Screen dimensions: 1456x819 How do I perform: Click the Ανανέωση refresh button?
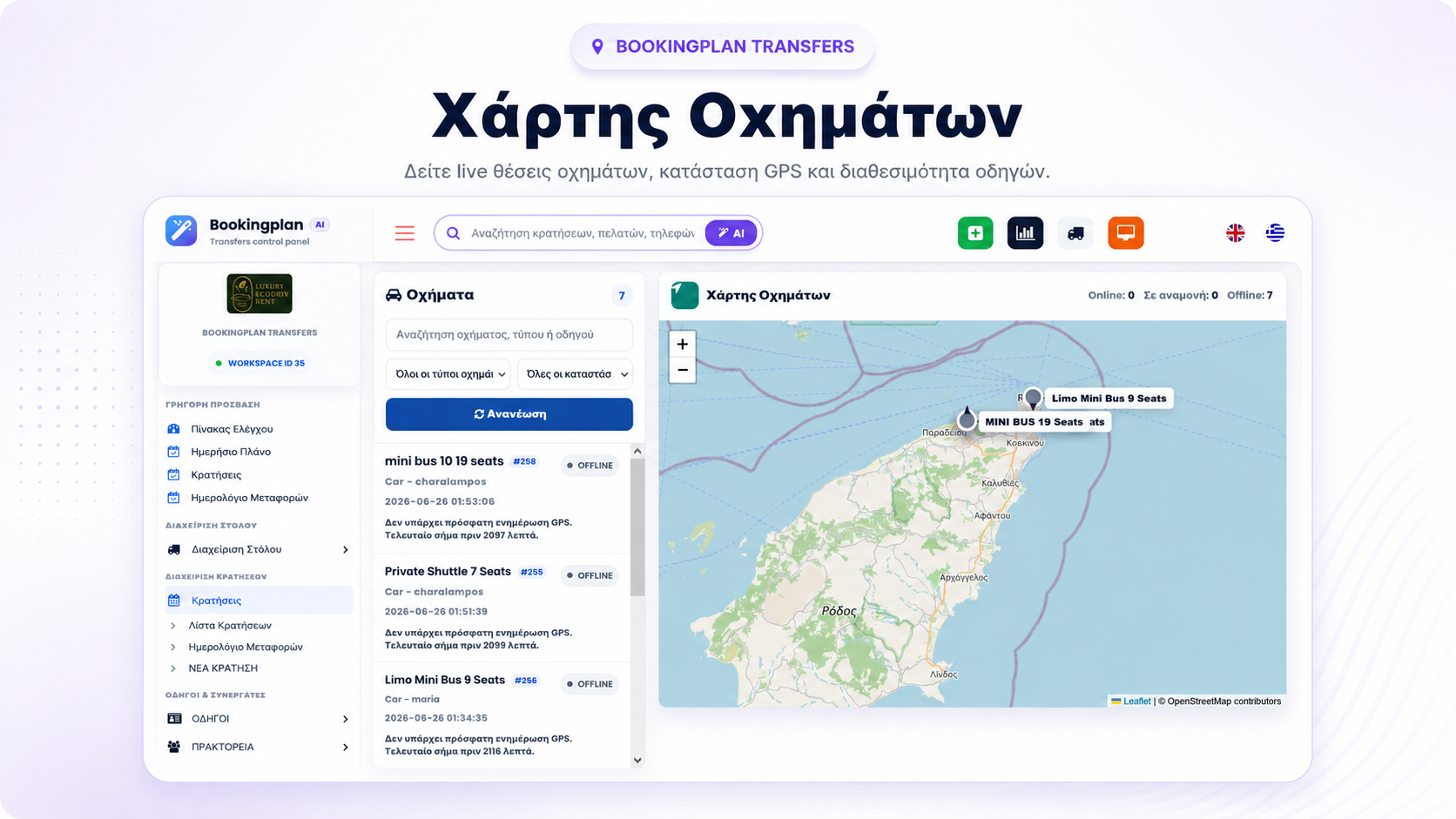[x=509, y=414]
